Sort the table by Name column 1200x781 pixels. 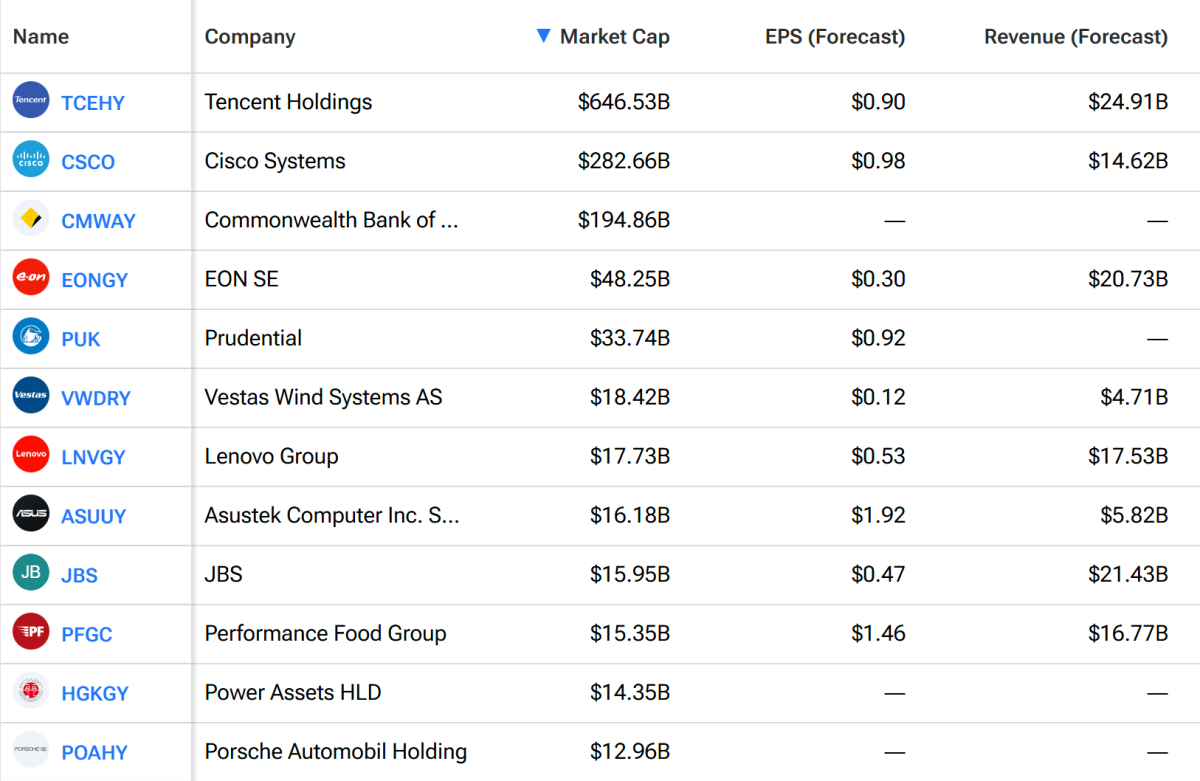[41, 37]
